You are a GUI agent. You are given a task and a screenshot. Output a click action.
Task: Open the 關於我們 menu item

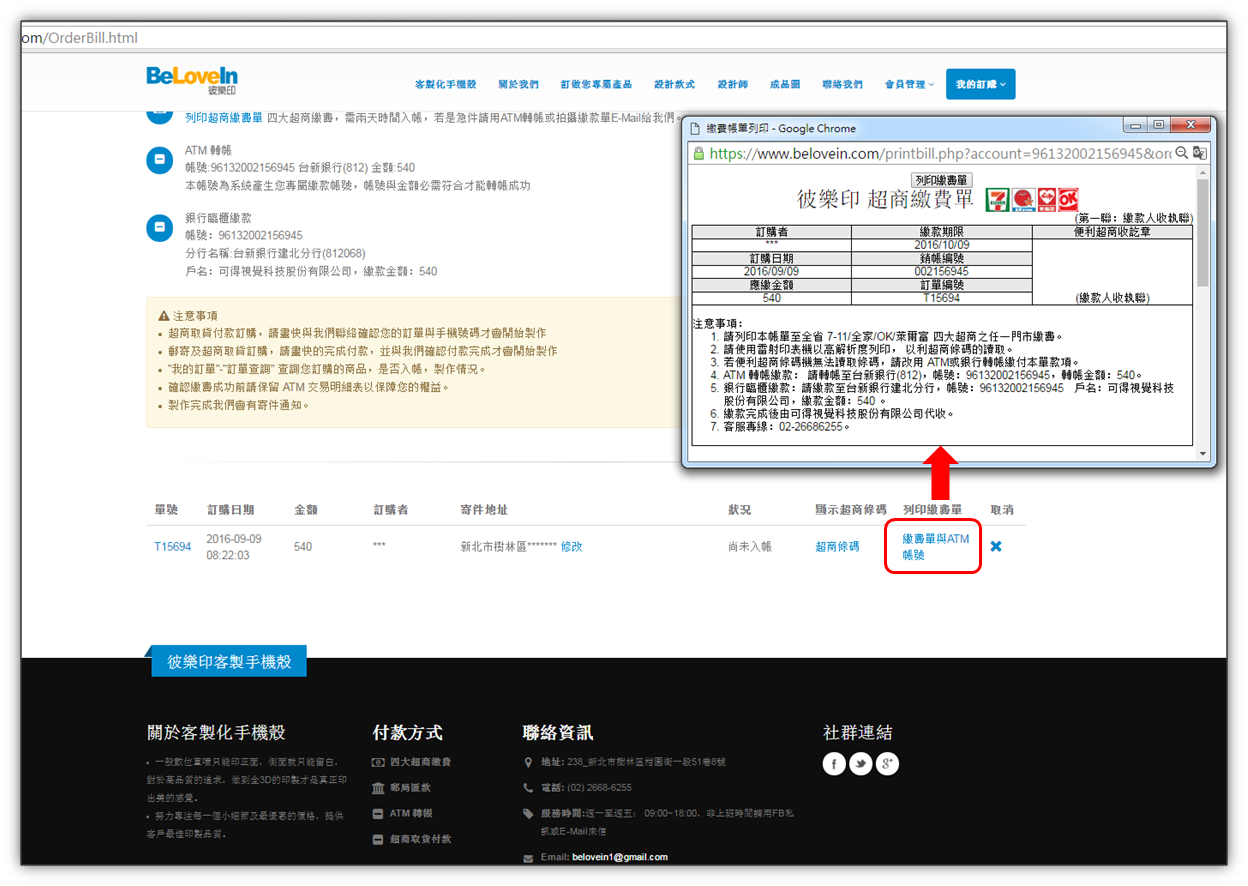click(x=518, y=85)
